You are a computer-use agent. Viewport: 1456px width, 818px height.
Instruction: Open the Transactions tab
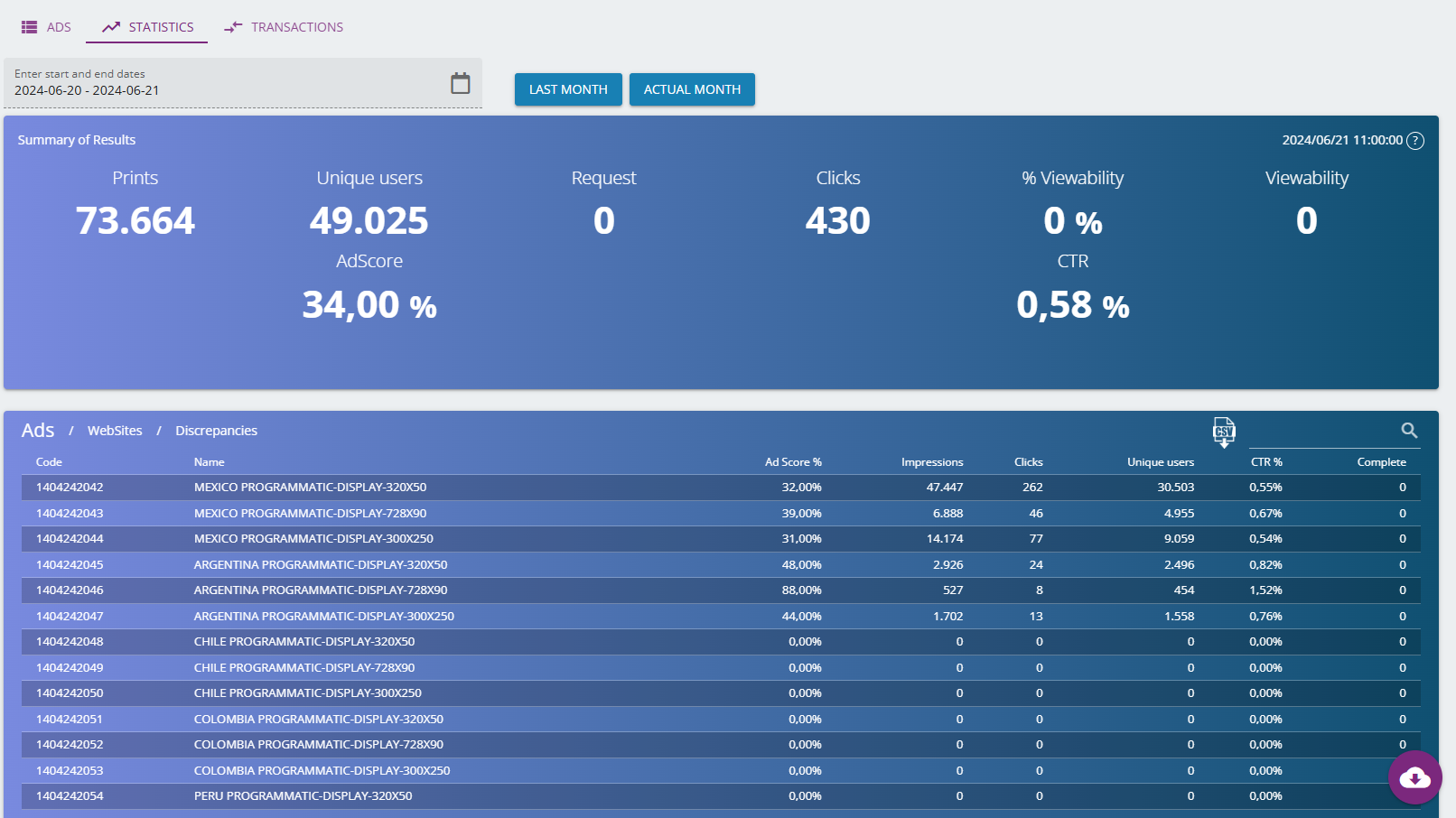coord(284,27)
